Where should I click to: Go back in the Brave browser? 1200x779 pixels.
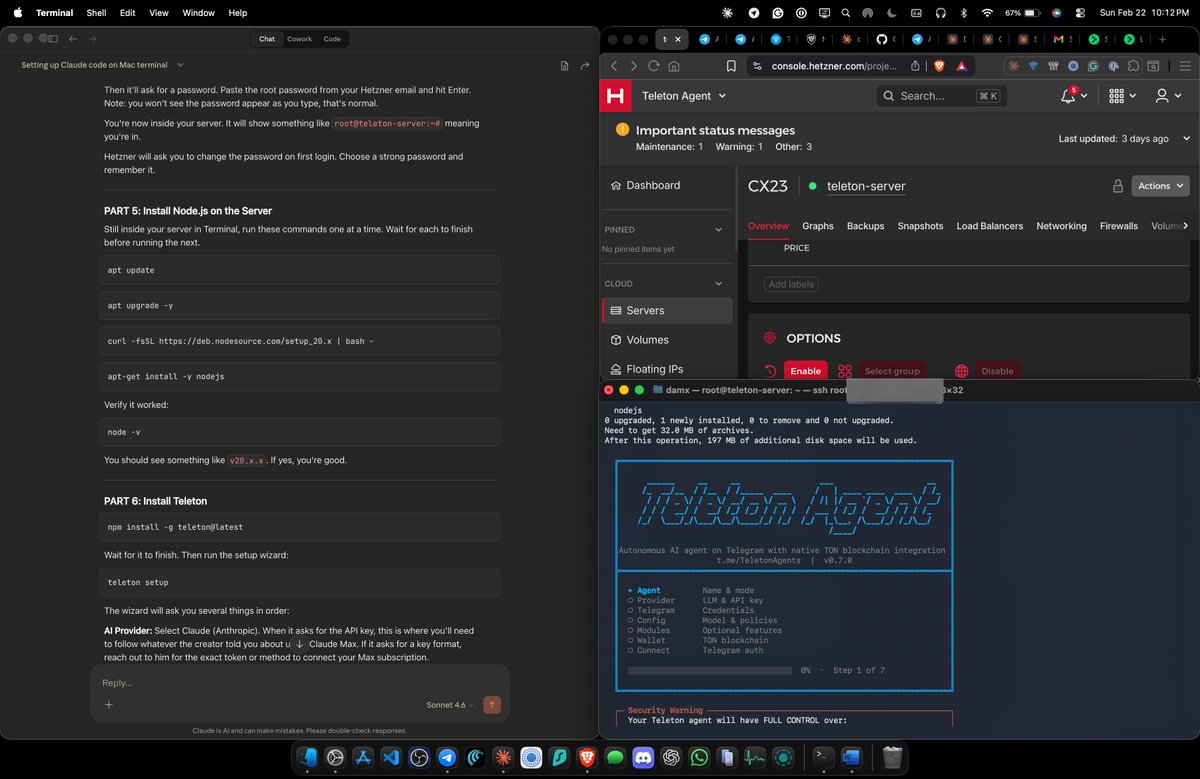coord(614,66)
